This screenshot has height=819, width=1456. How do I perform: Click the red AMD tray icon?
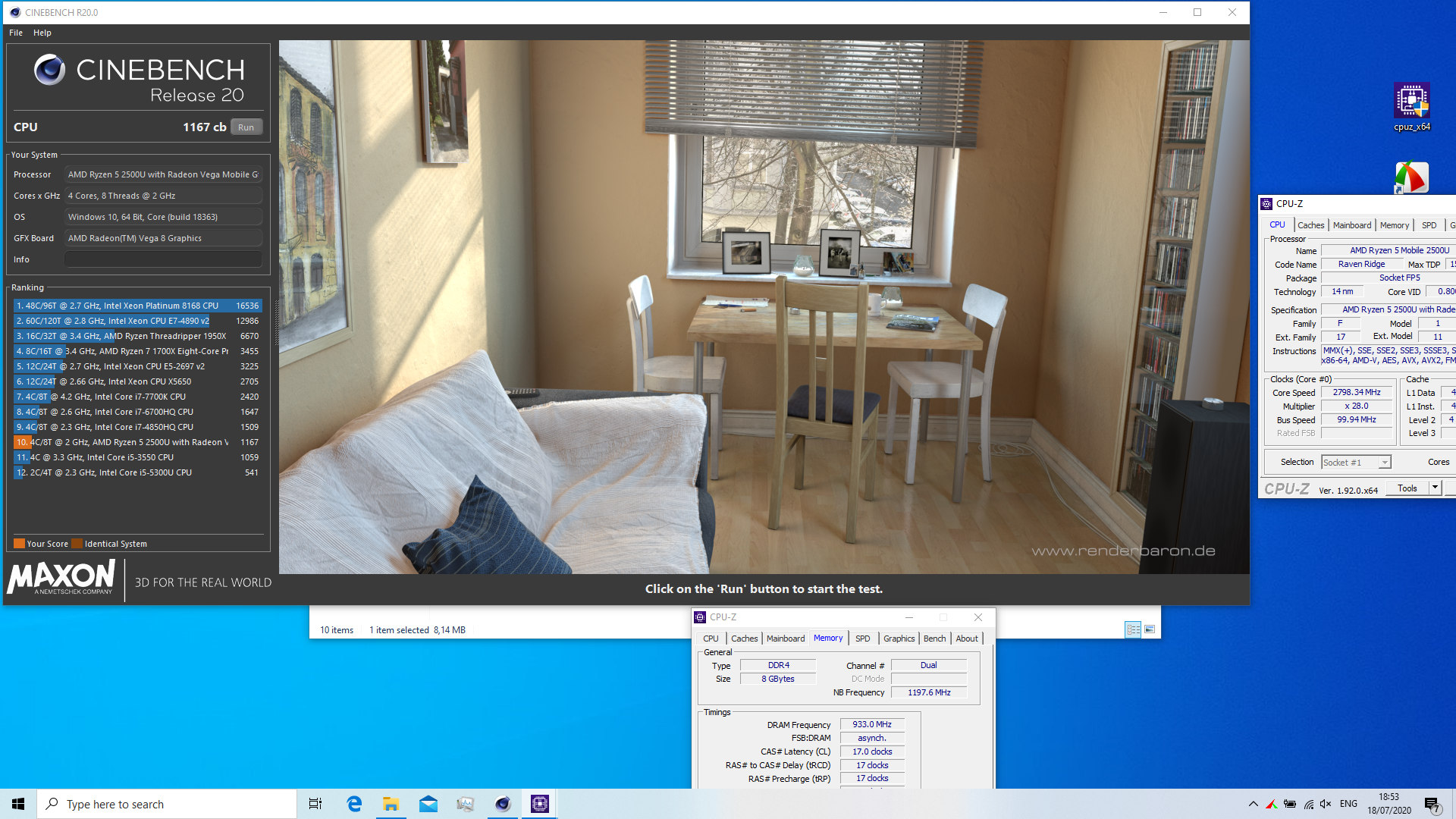click(1271, 804)
